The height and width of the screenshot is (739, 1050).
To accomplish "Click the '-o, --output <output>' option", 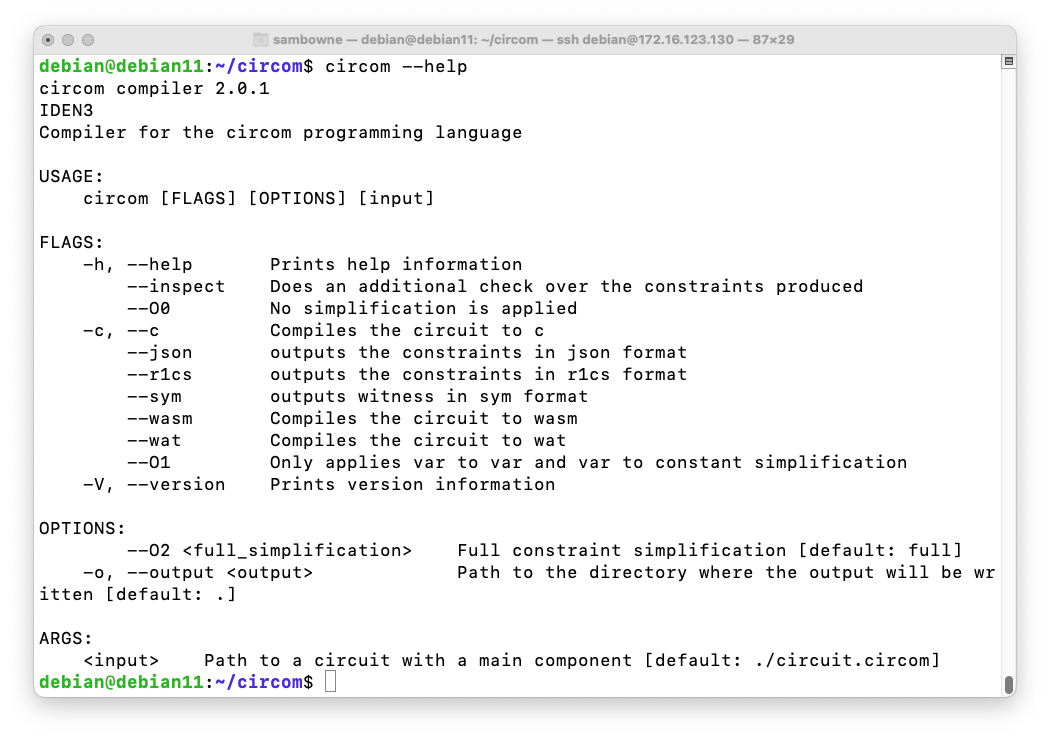I will [198, 572].
